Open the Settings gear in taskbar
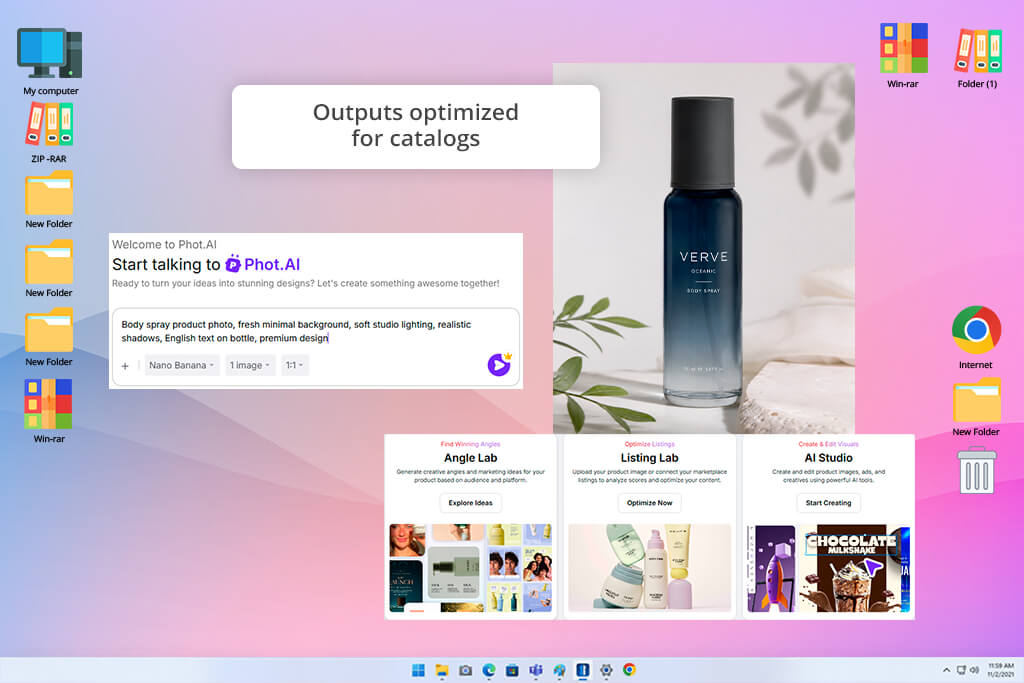Image resolution: width=1024 pixels, height=683 pixels. click(606, 670)
